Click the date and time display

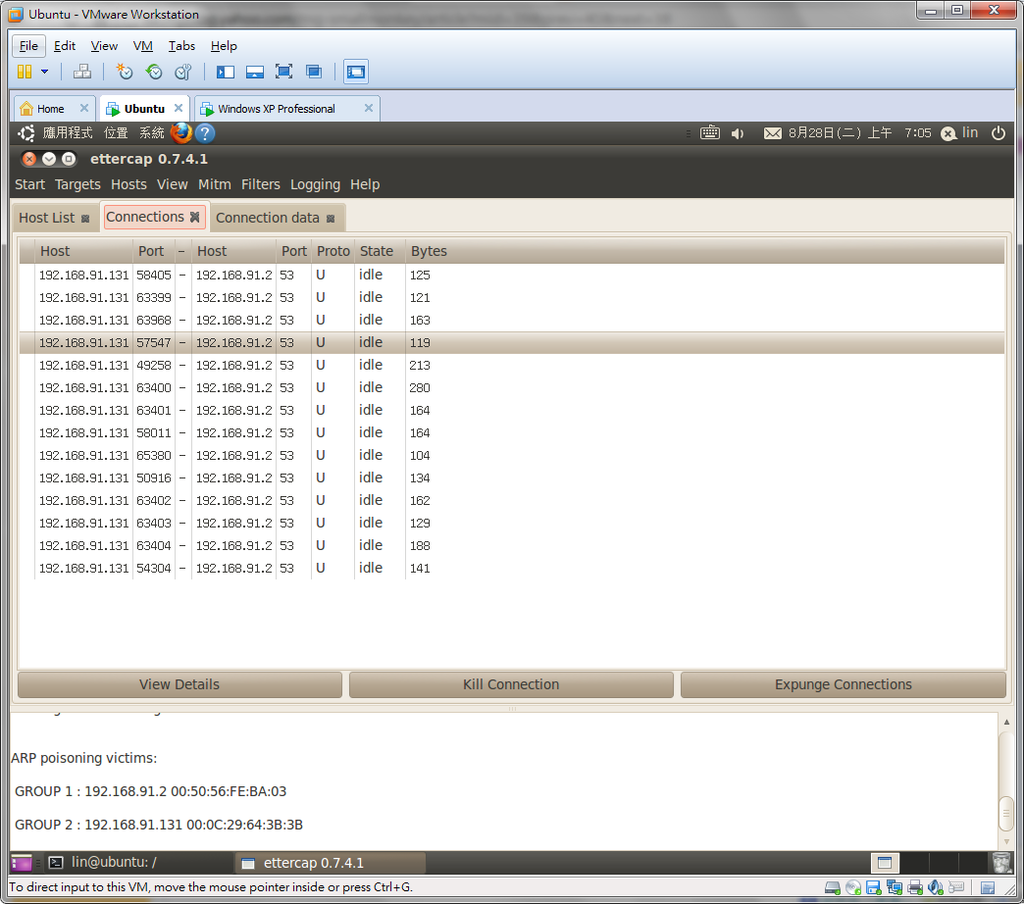coord(859,133)
